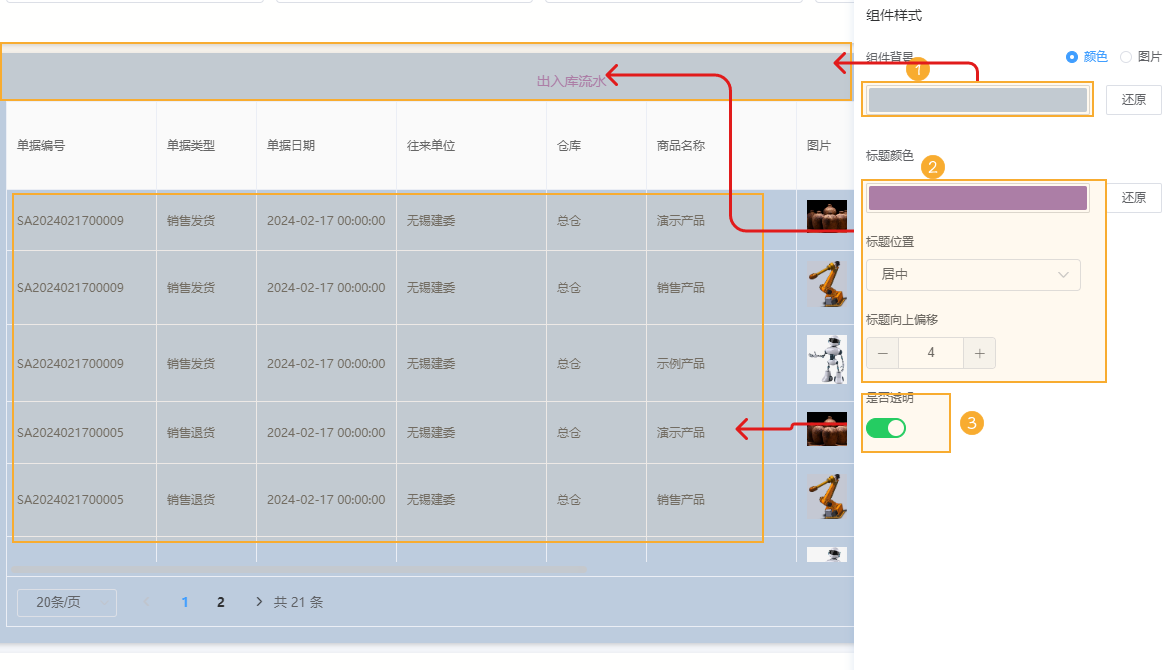The height and width of the screenshot is (670, 1166).
Task: Decrease 标题向上偏移 with the minus button
Action: coord(882,353)
